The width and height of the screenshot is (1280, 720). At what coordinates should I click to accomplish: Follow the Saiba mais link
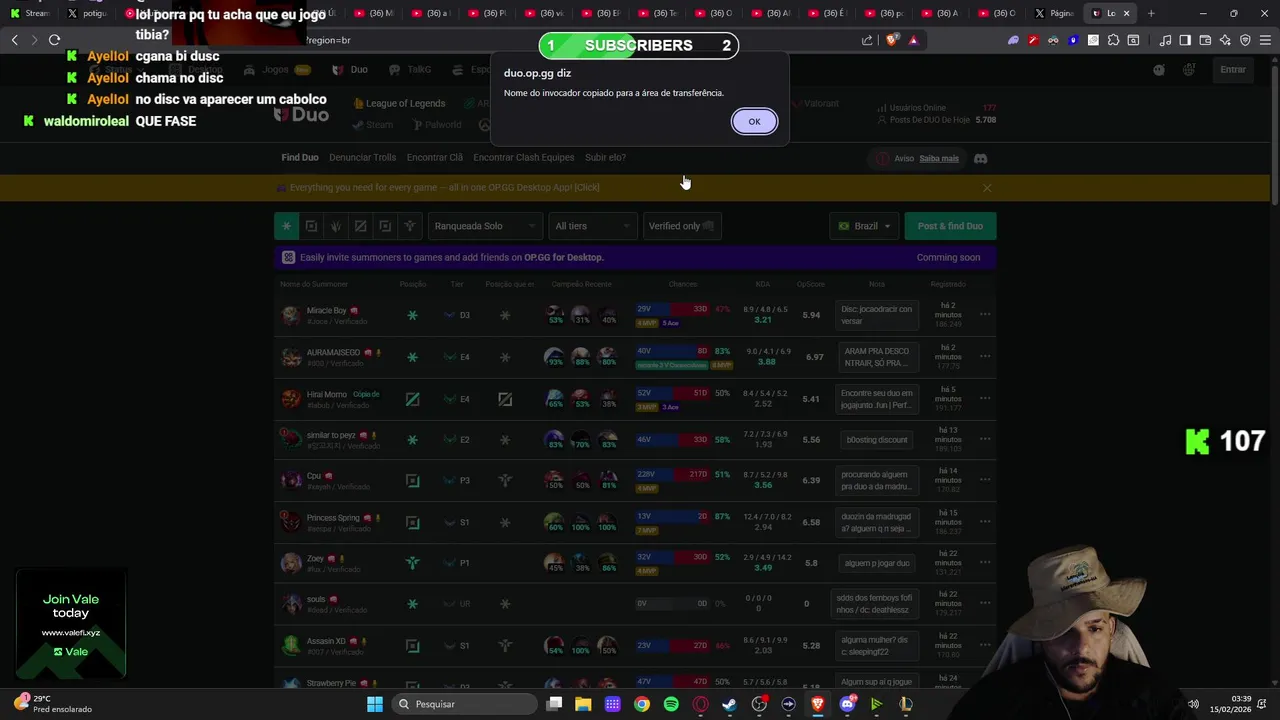(x=939, y=158)
